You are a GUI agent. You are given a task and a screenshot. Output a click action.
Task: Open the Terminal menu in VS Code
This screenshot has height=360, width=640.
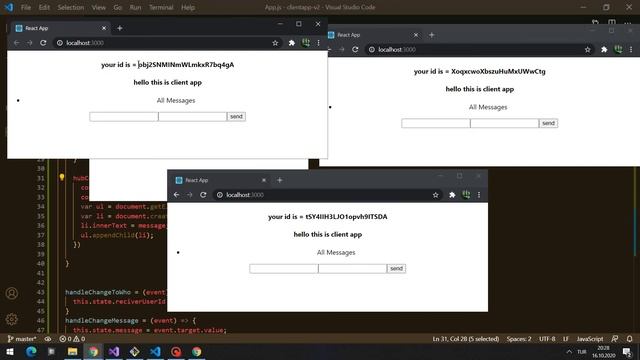coord(161,7)
